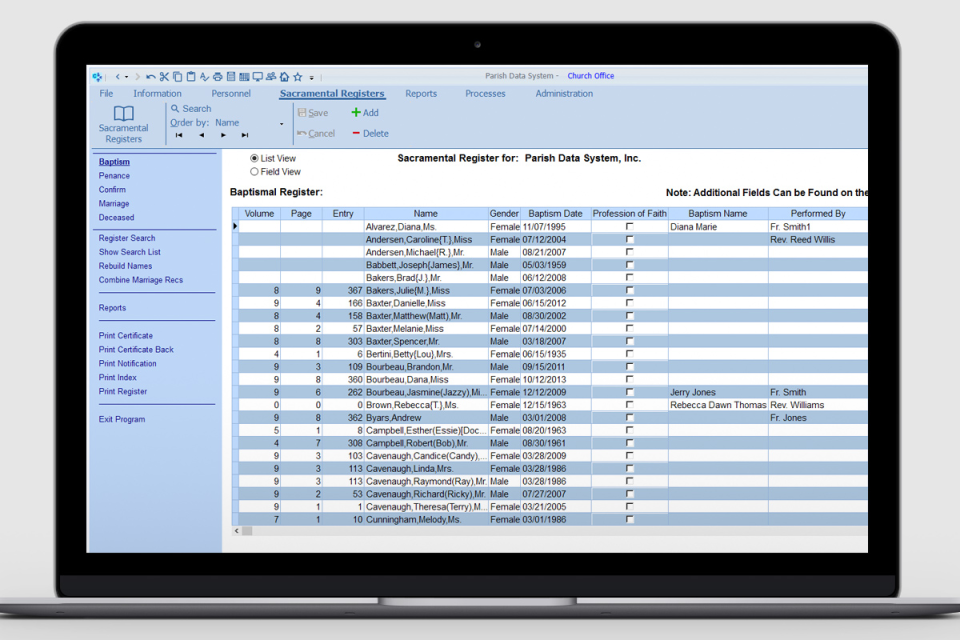Go to next record arrow
The width and height of the screenshot is (960, 640).
click(223, 135)
